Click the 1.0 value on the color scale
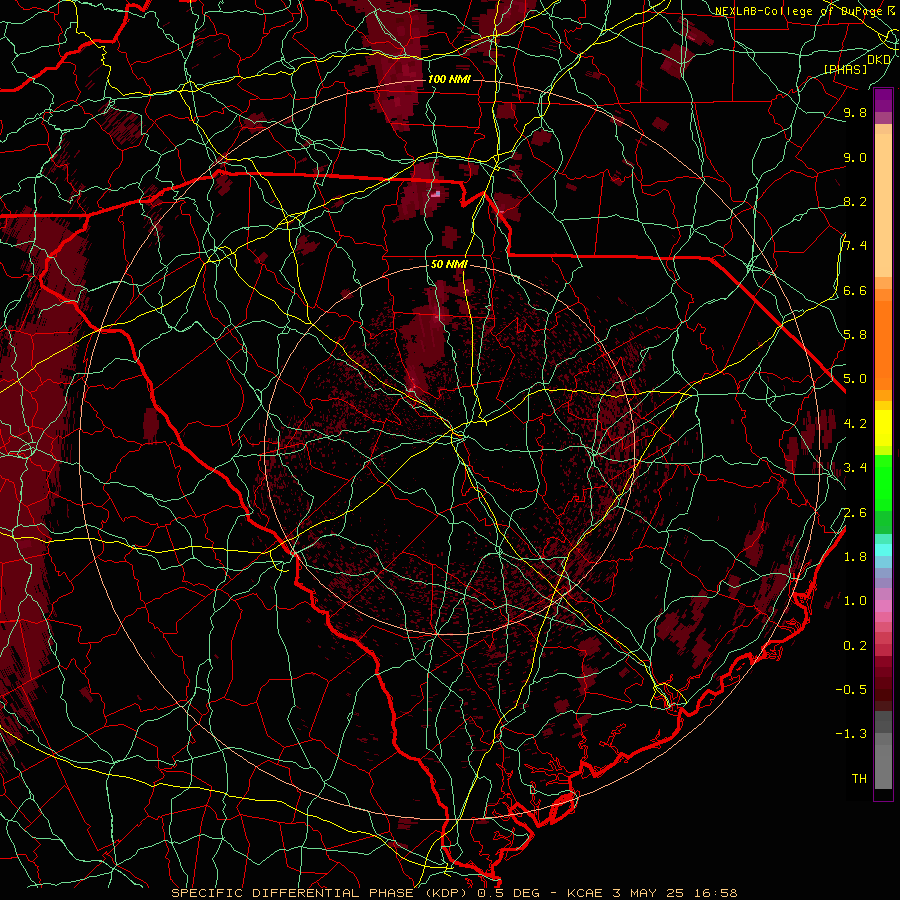Screen dimensions: 900x900 point(855,601)
